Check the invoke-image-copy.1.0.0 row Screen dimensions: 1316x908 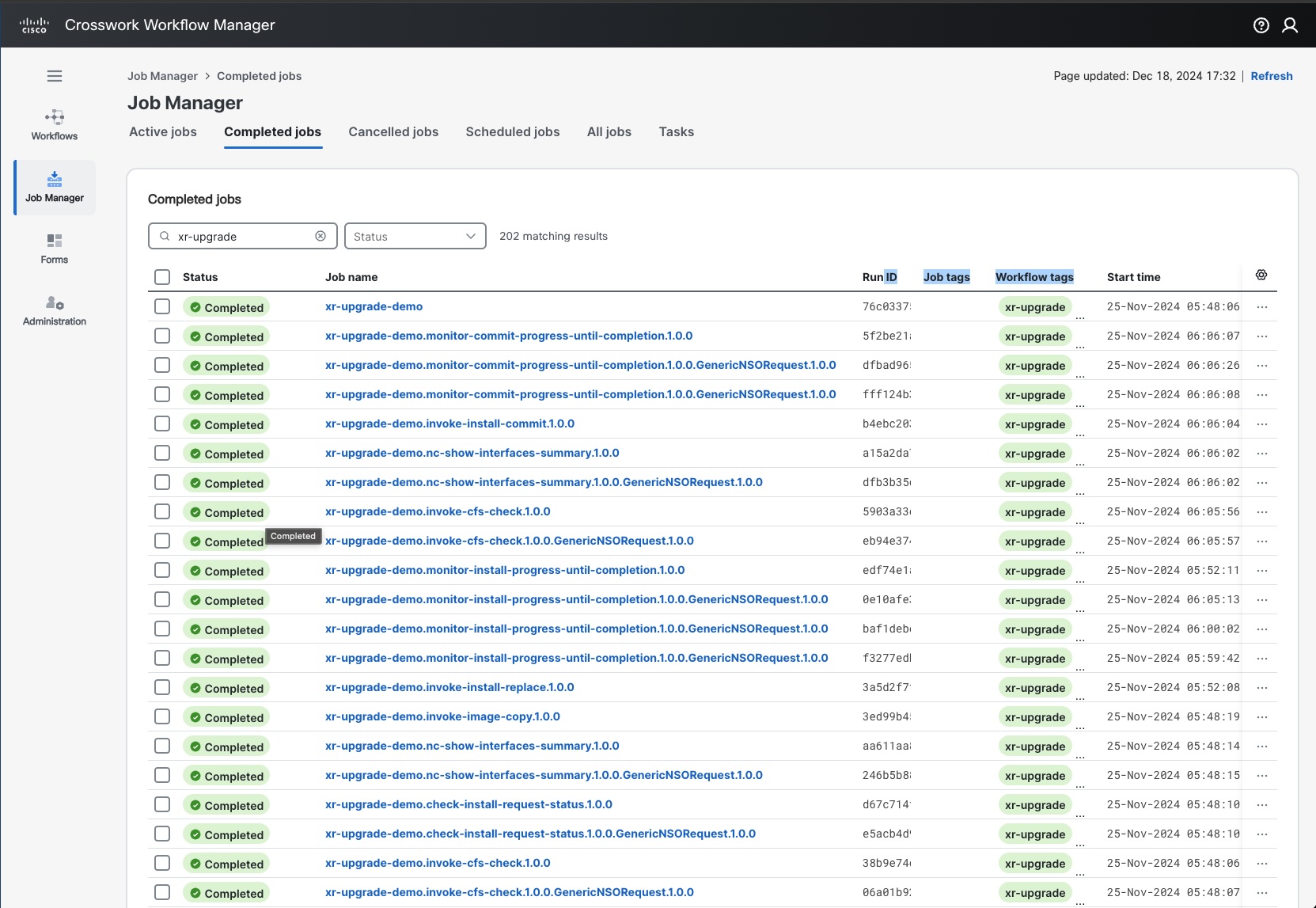pyautogui.click(x=162, y=716)
